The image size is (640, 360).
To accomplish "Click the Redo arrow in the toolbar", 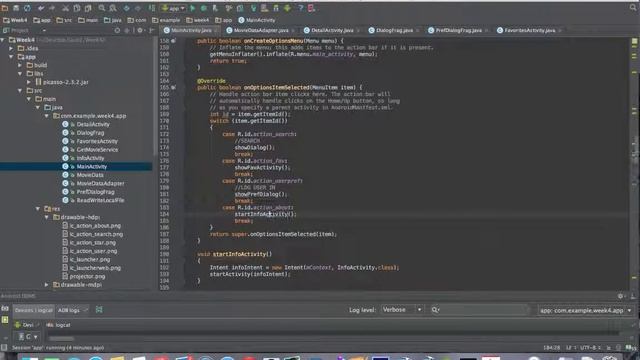I will (x=52, y=8).
